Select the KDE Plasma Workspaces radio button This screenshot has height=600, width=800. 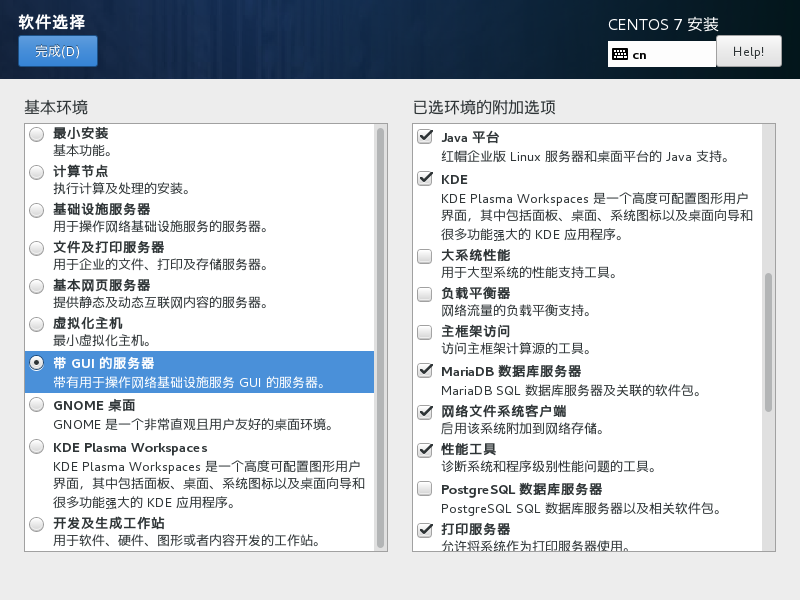point(37,447)
